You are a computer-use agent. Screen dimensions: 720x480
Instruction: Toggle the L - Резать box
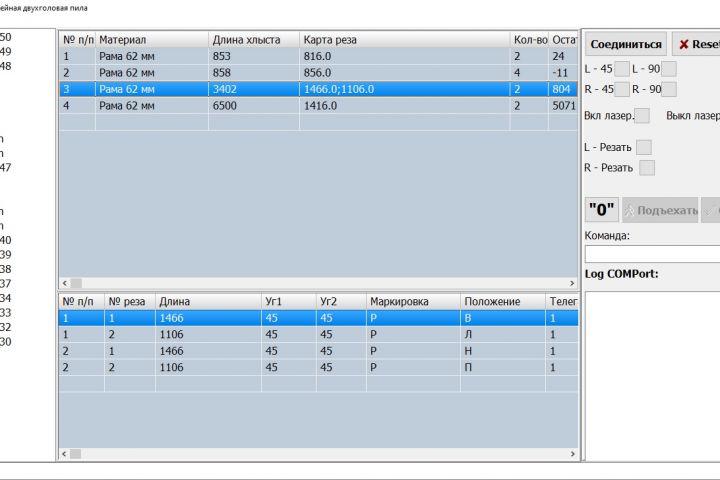pyautogui.click(x=644, y=147)
